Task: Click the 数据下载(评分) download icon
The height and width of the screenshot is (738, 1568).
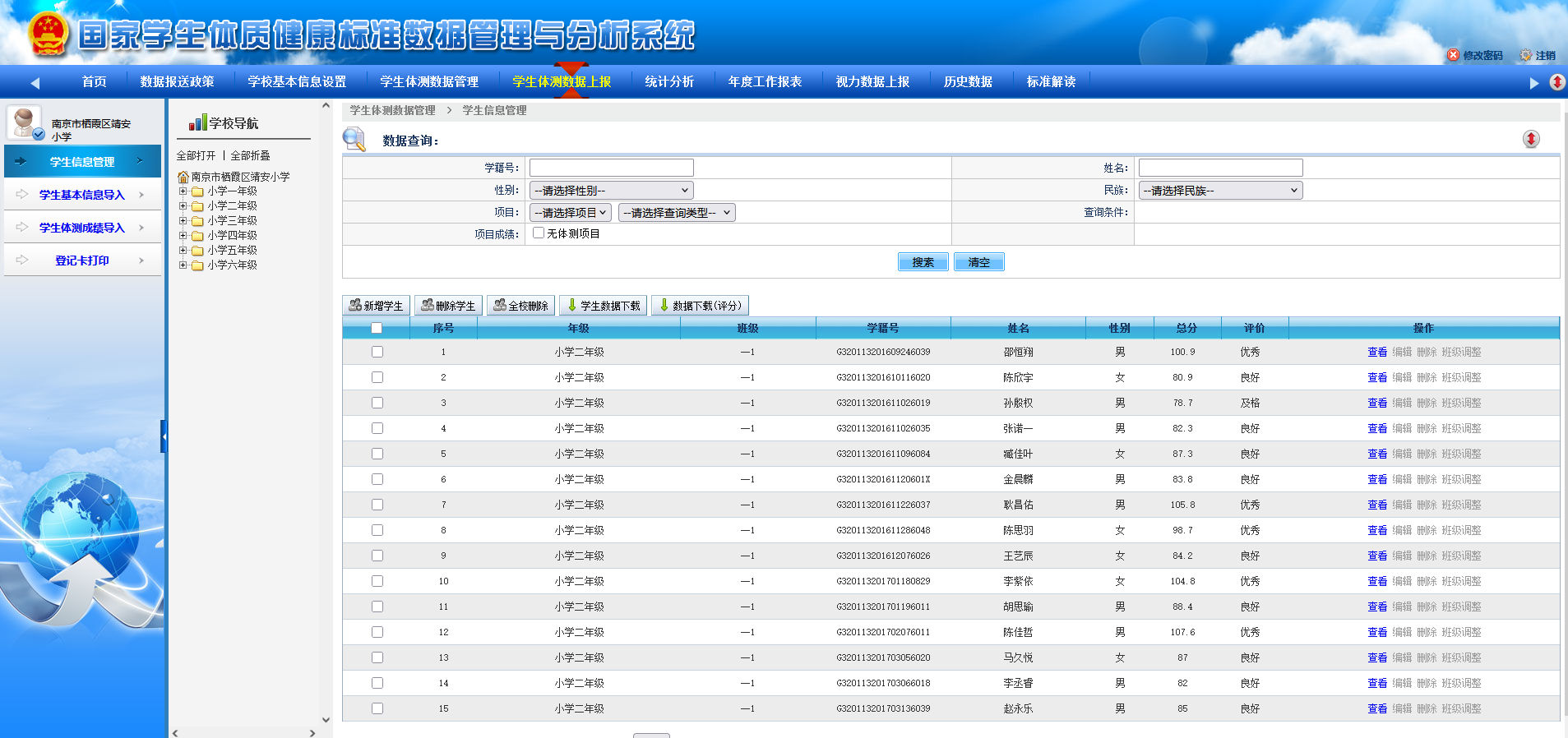Action: point(664,305)
